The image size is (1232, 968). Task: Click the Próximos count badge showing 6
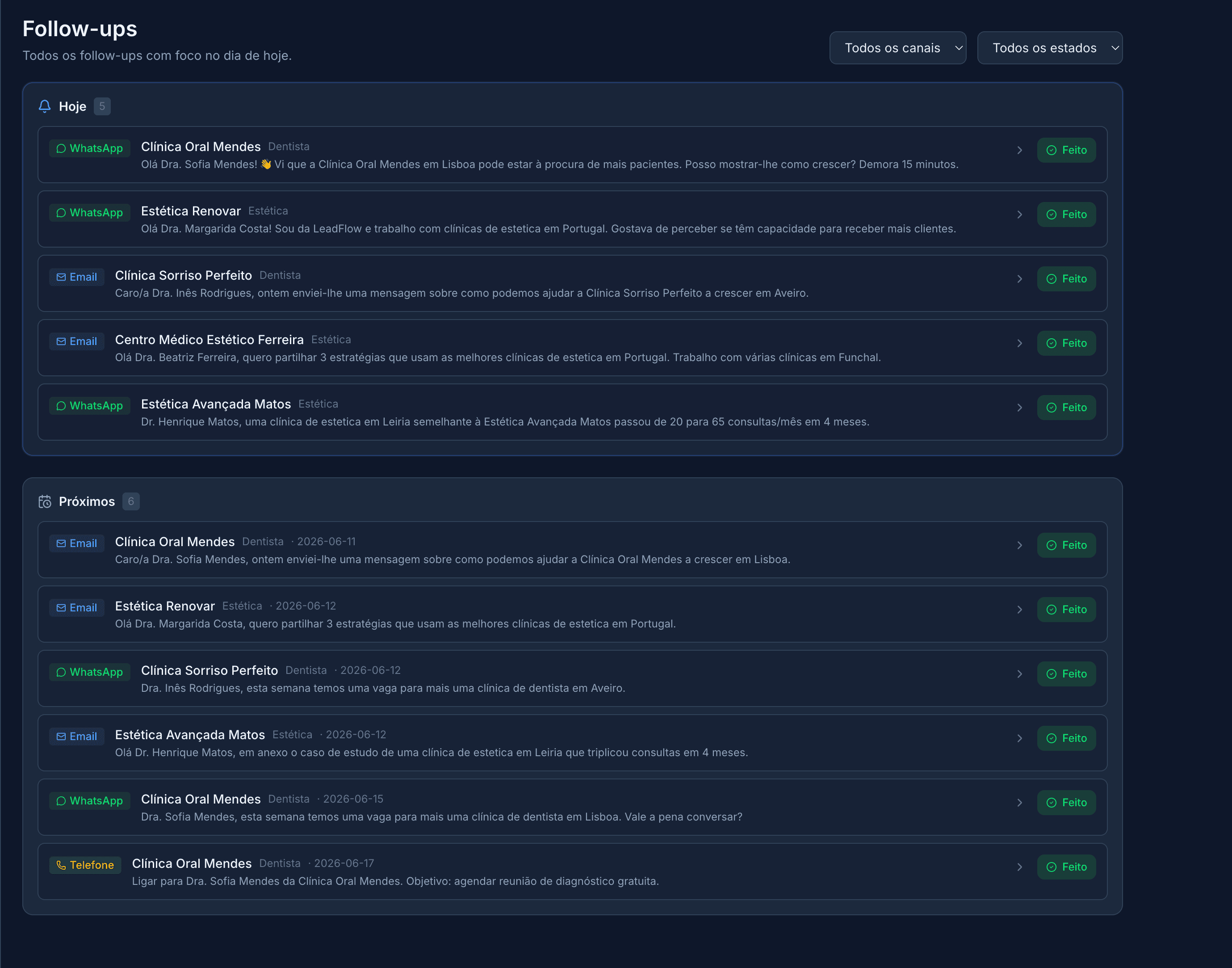[131, 501]
